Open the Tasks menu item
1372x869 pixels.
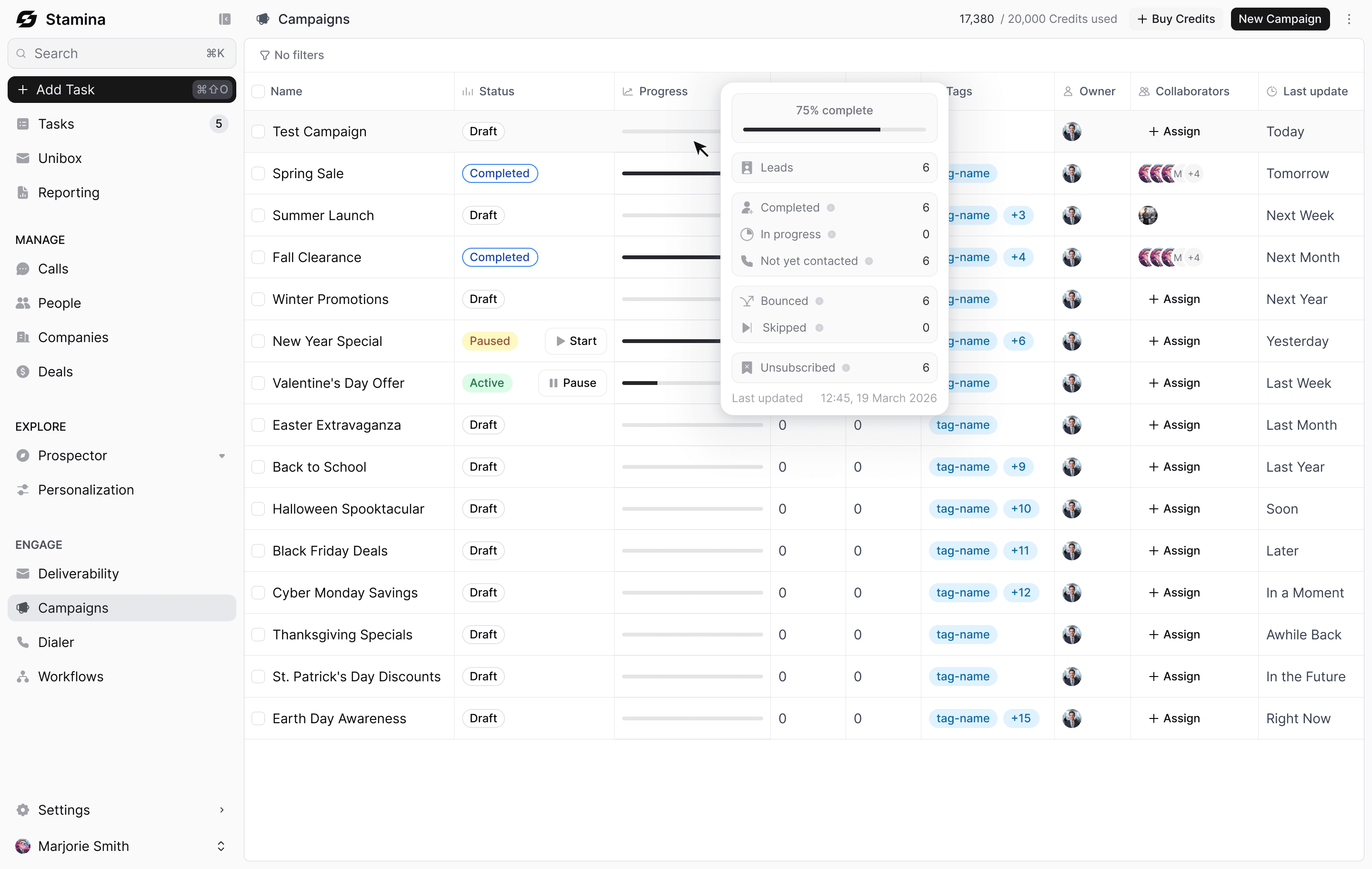click(56, 124)
